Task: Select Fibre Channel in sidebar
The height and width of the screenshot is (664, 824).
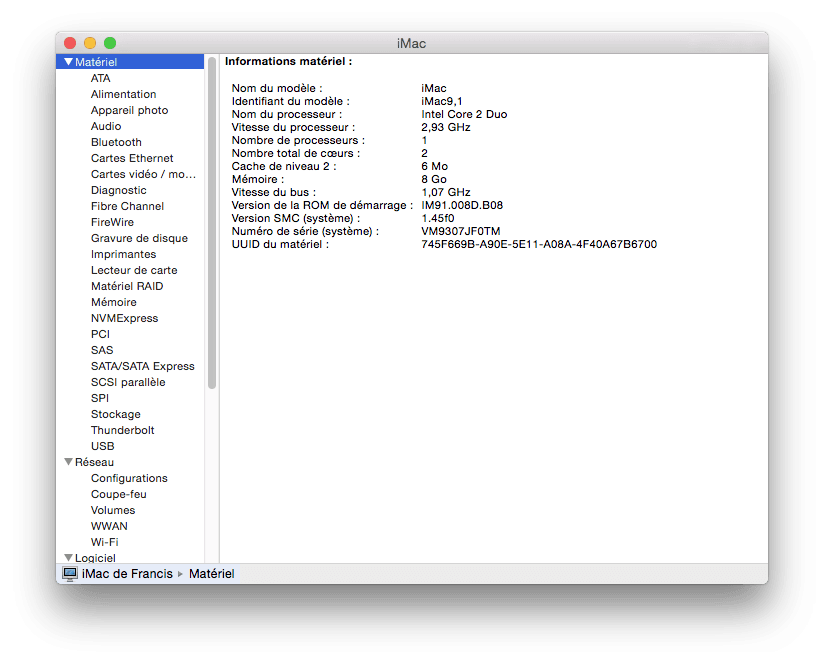Action: (x=127, y=206)
